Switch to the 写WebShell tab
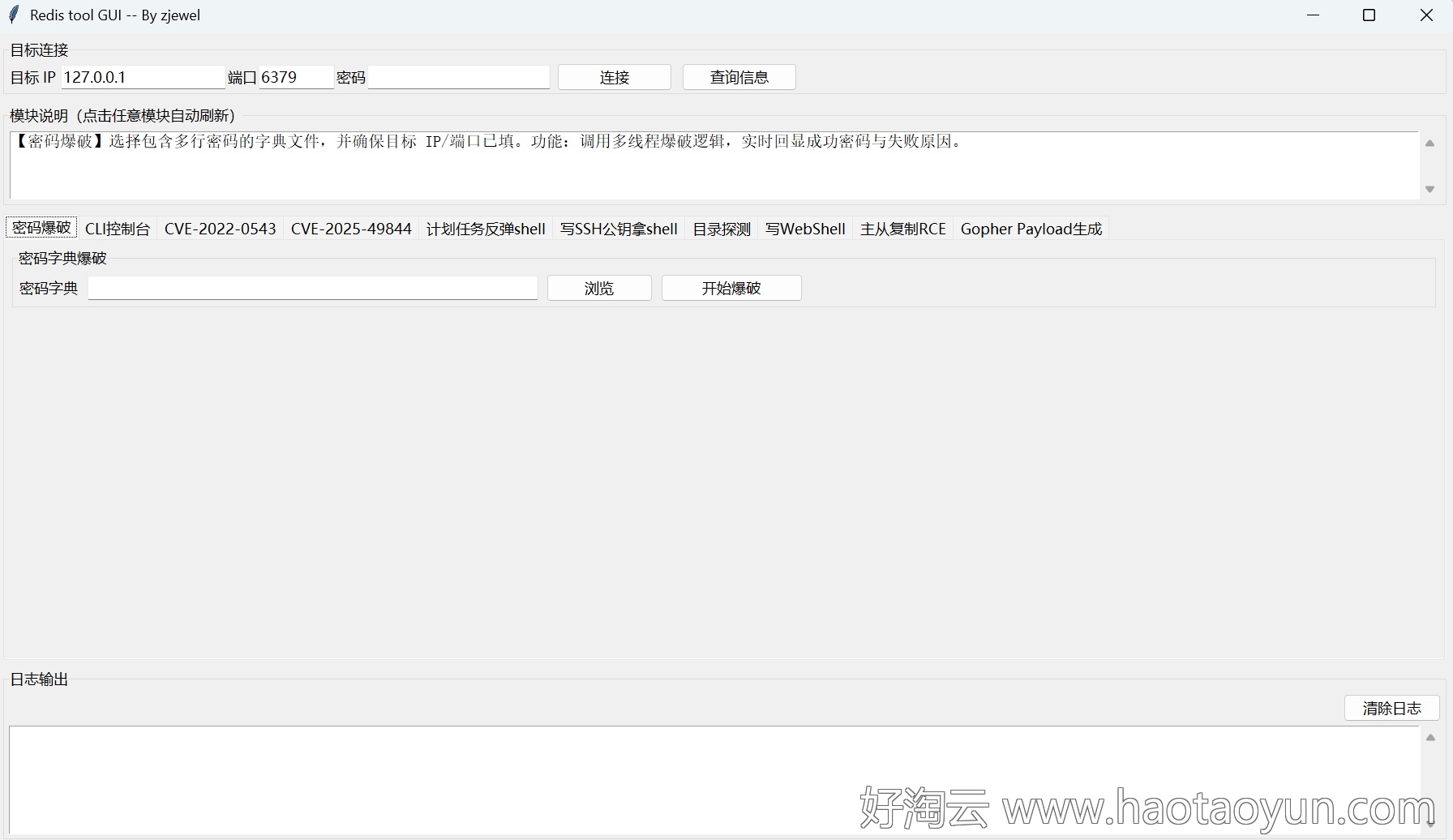 805,229
